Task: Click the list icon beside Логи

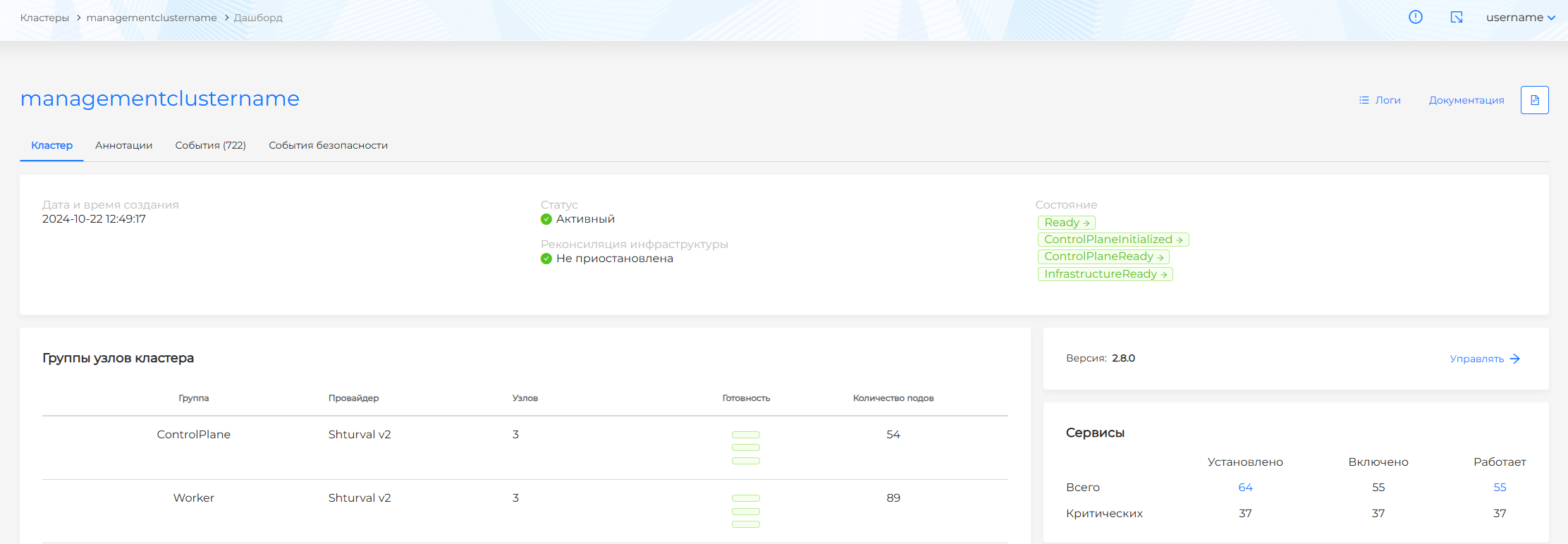Action: [1364, 100]
